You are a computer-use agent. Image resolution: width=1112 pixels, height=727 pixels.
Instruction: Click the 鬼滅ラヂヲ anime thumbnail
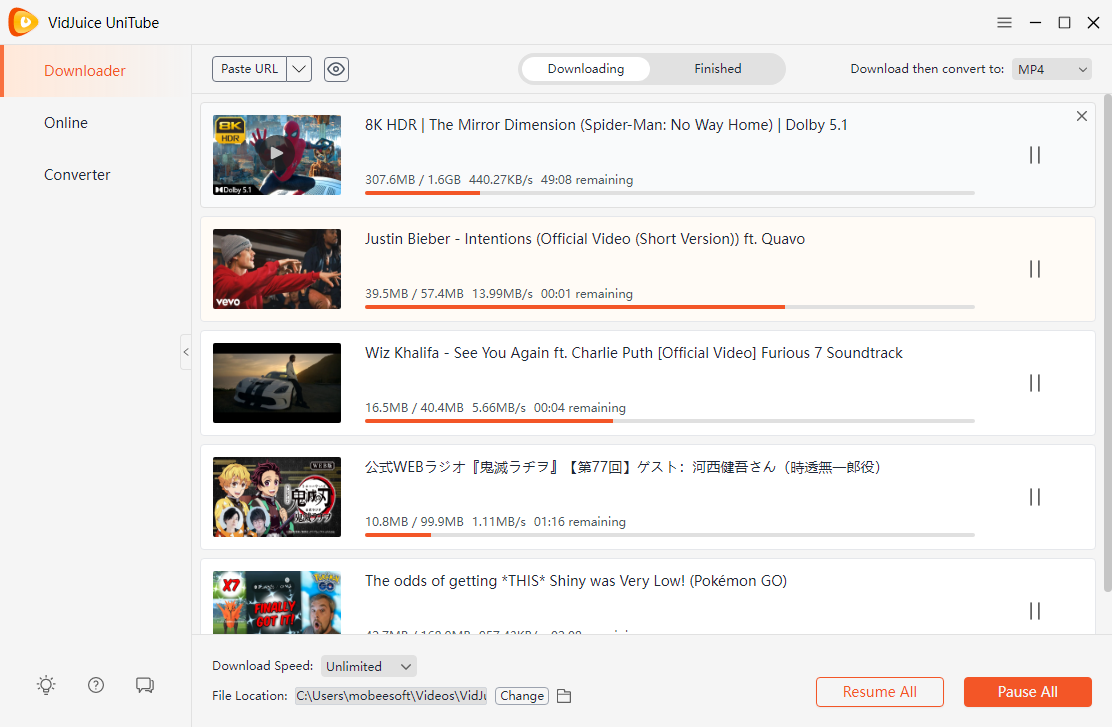(277, 497)
